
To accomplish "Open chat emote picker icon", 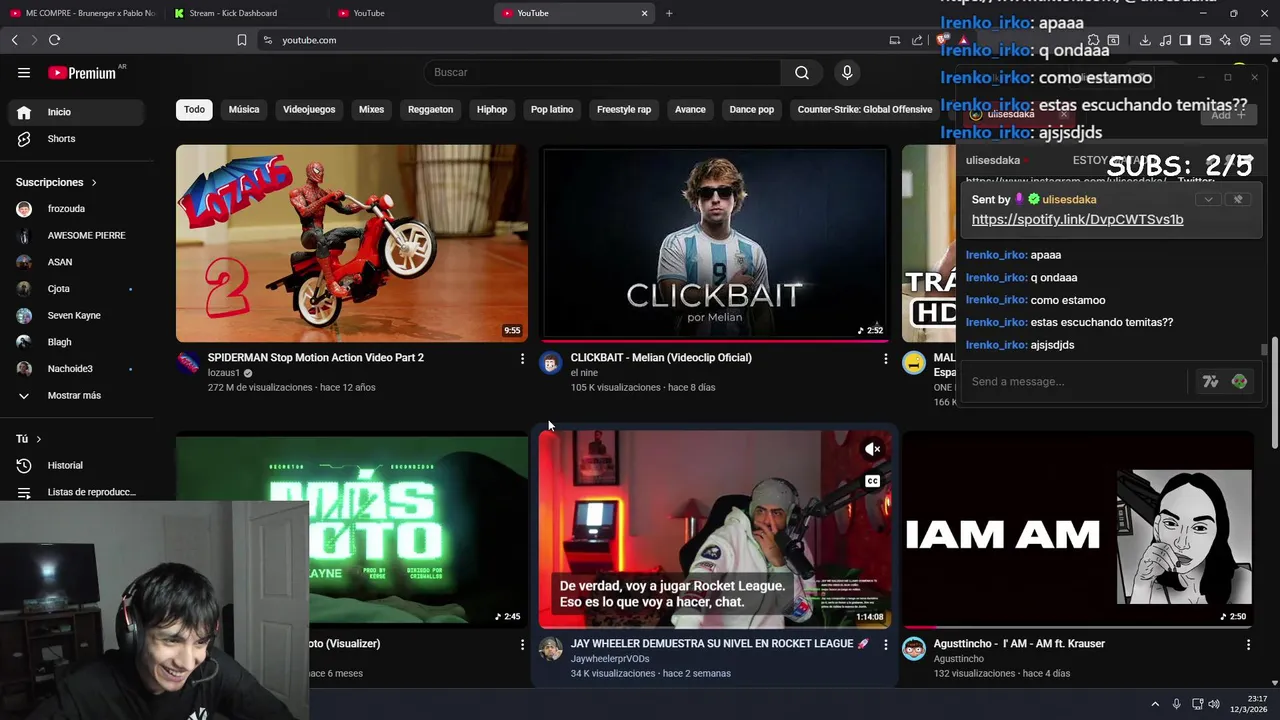I will coord(1239,381).
